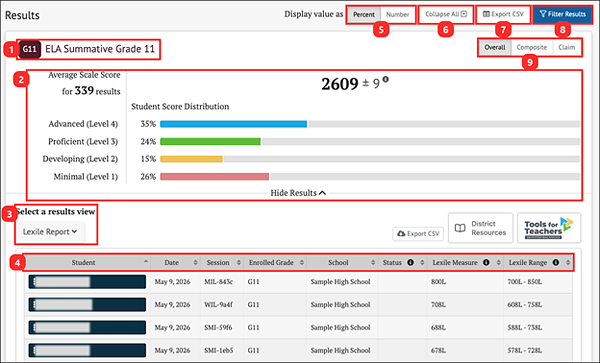Click Collapse All button
The height and width of the screenshot is (363, 600).
tap(446, 14)
